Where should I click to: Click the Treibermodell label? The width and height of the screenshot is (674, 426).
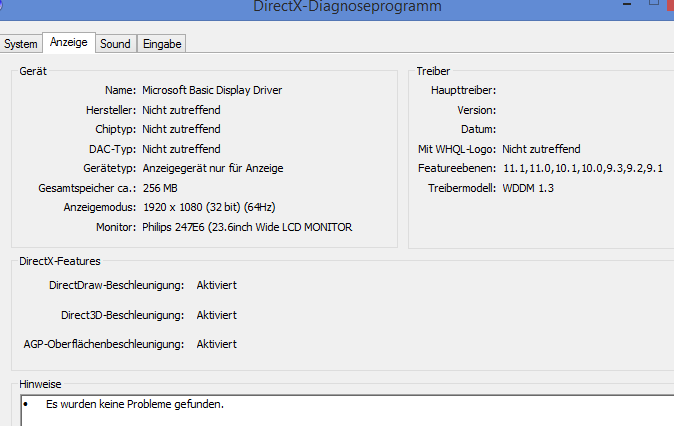click(x=462, y=188)
